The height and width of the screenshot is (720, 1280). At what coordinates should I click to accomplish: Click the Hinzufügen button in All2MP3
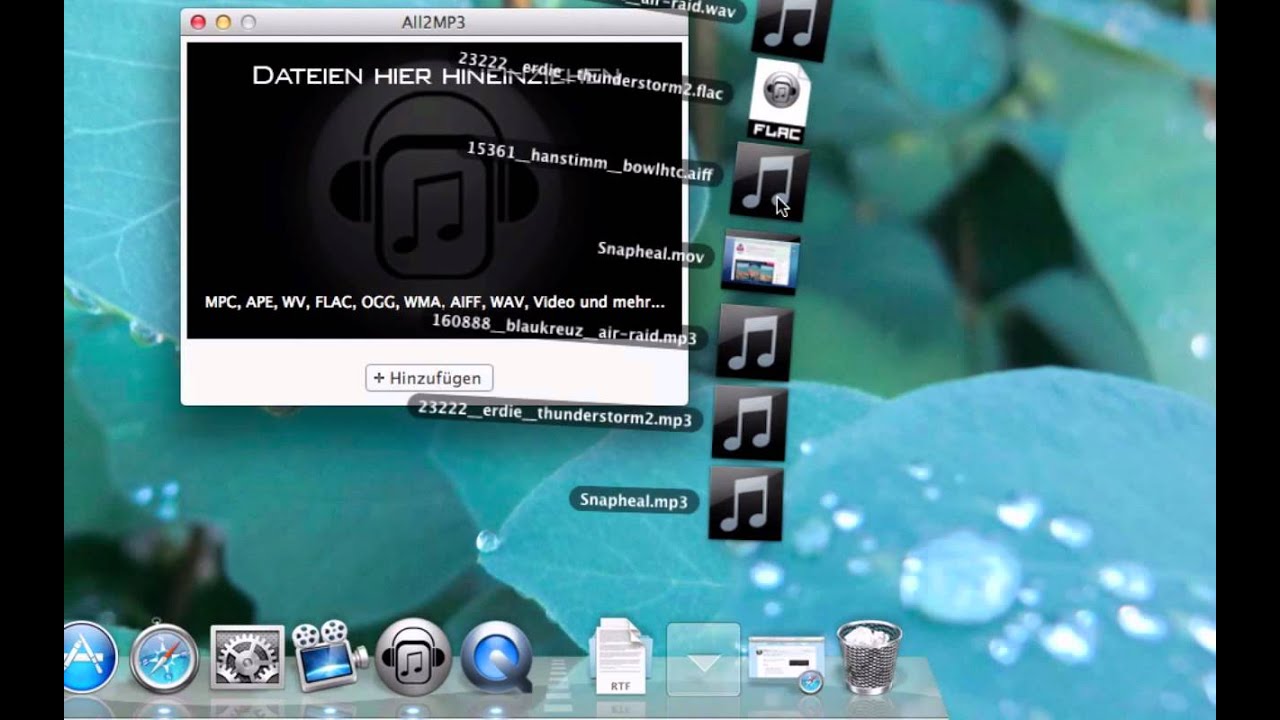[429, 378]
